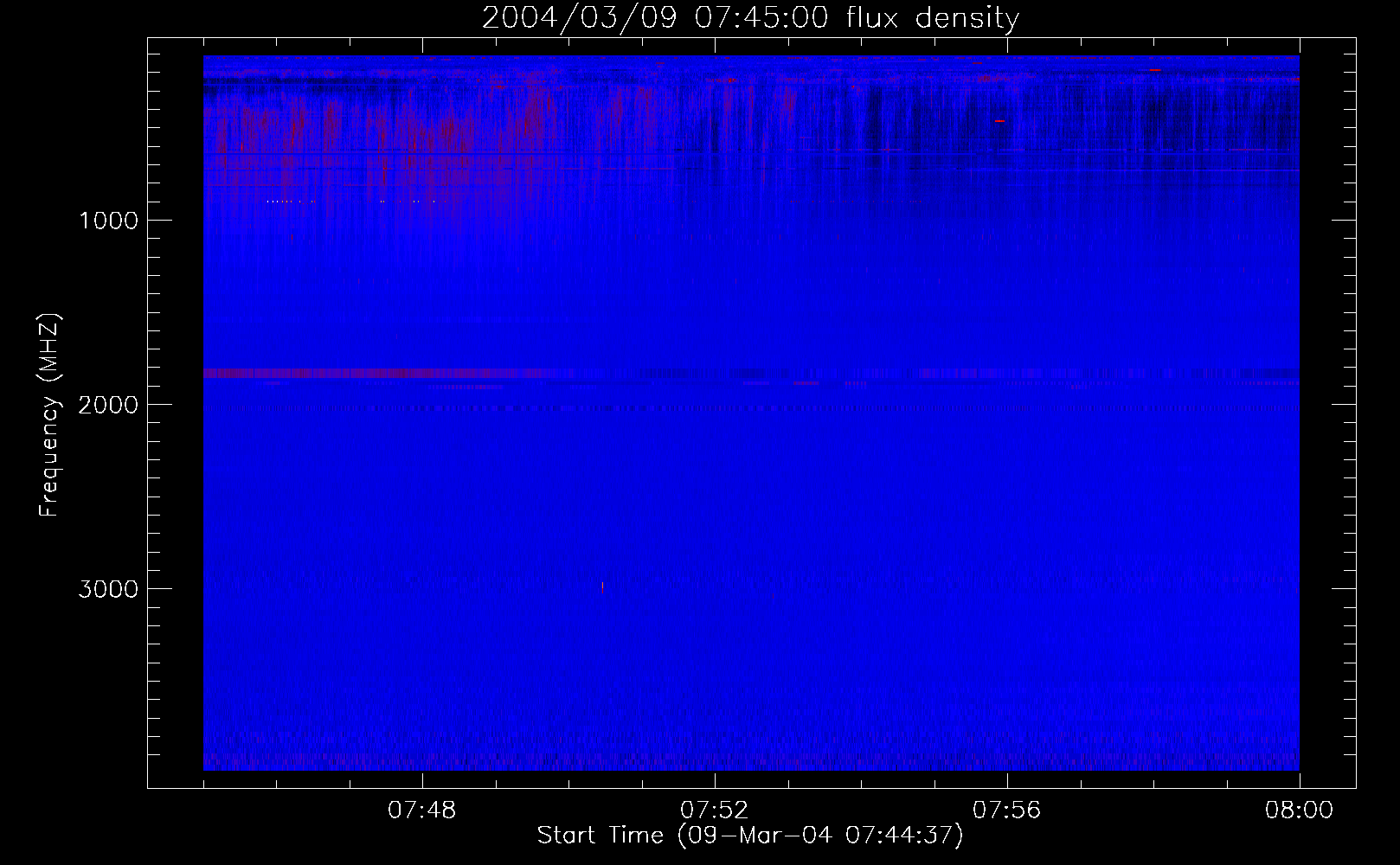The height and width of the screenshot is (865, 1400).
Task: Click the 07:56 time axis label
Action: point(1007,811)
